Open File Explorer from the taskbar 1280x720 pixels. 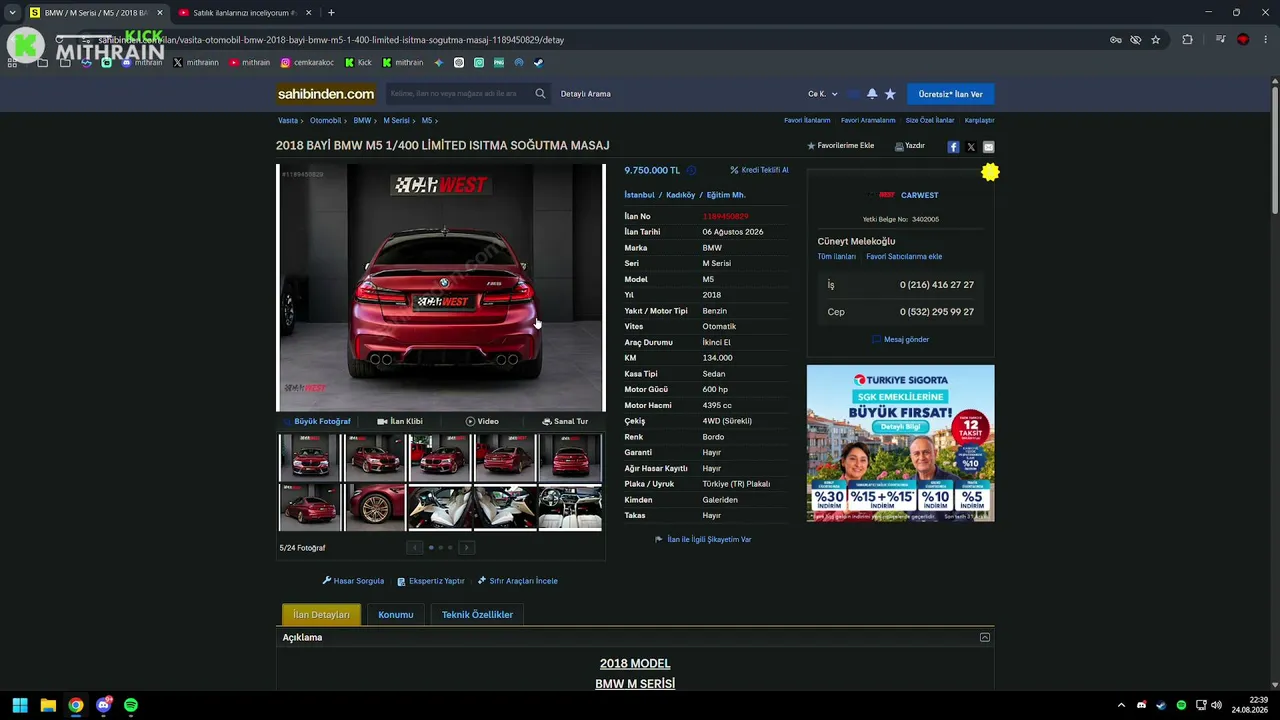(x=48, y=705)
